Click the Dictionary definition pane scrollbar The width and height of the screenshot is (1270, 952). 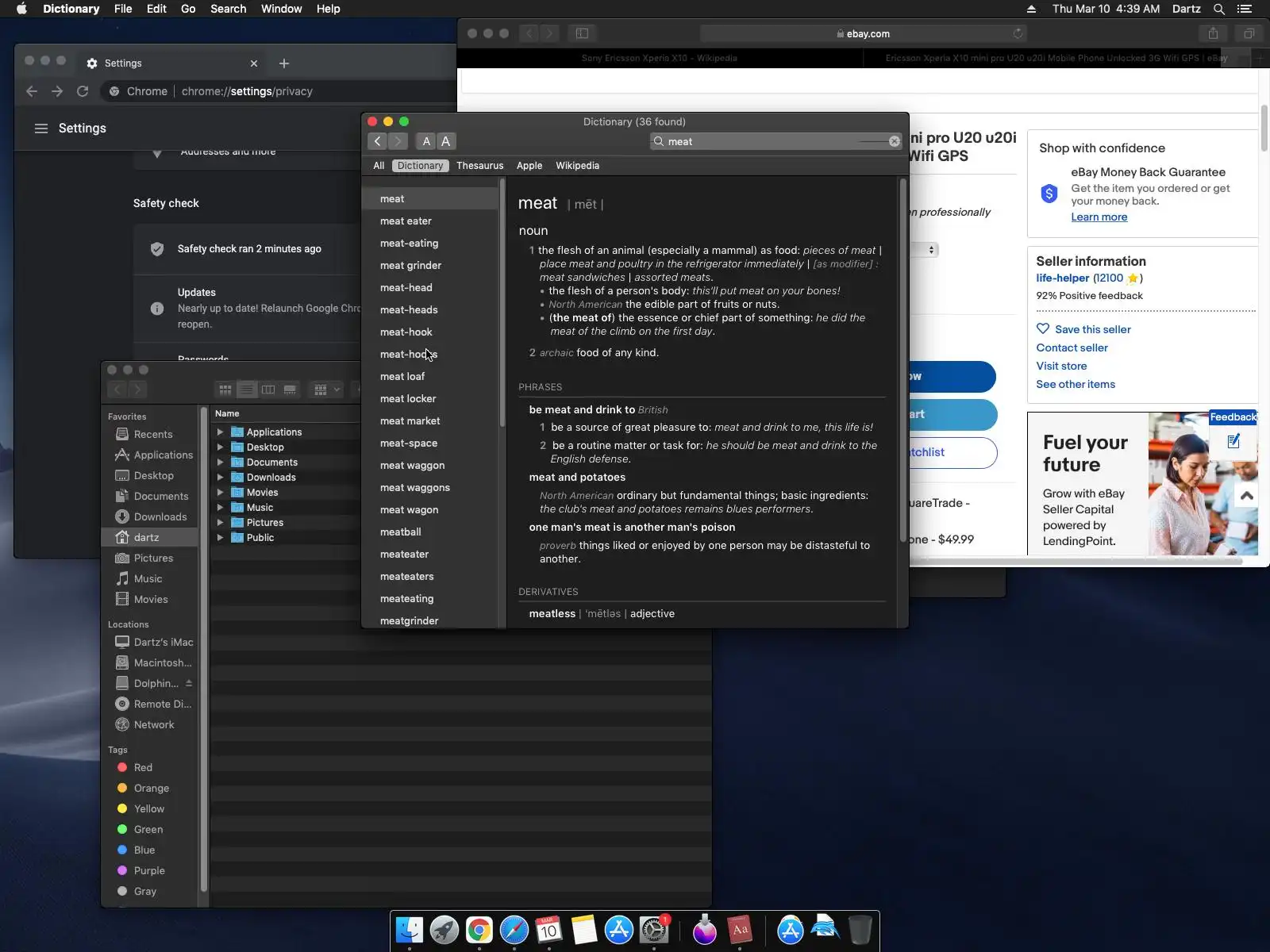(x=902, y=361)
